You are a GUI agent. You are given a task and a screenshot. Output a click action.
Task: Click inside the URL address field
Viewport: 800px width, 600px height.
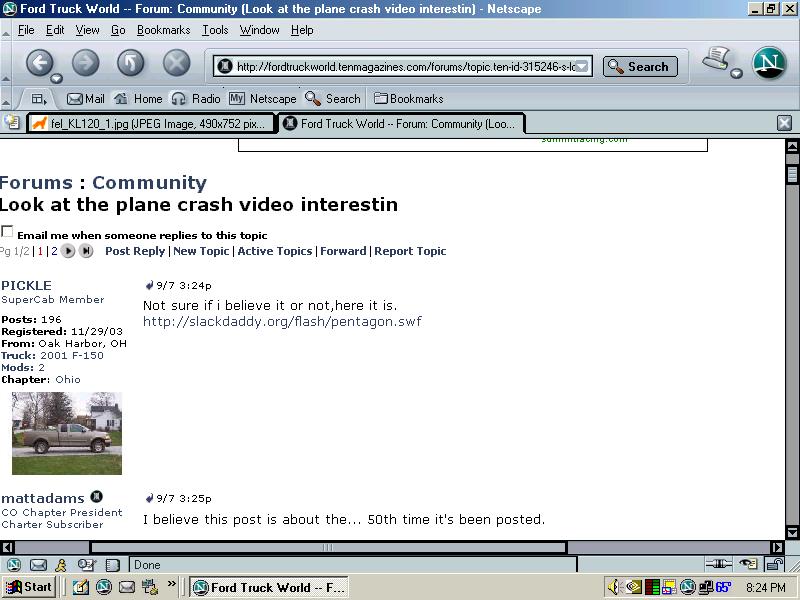(x=403, y=66)
